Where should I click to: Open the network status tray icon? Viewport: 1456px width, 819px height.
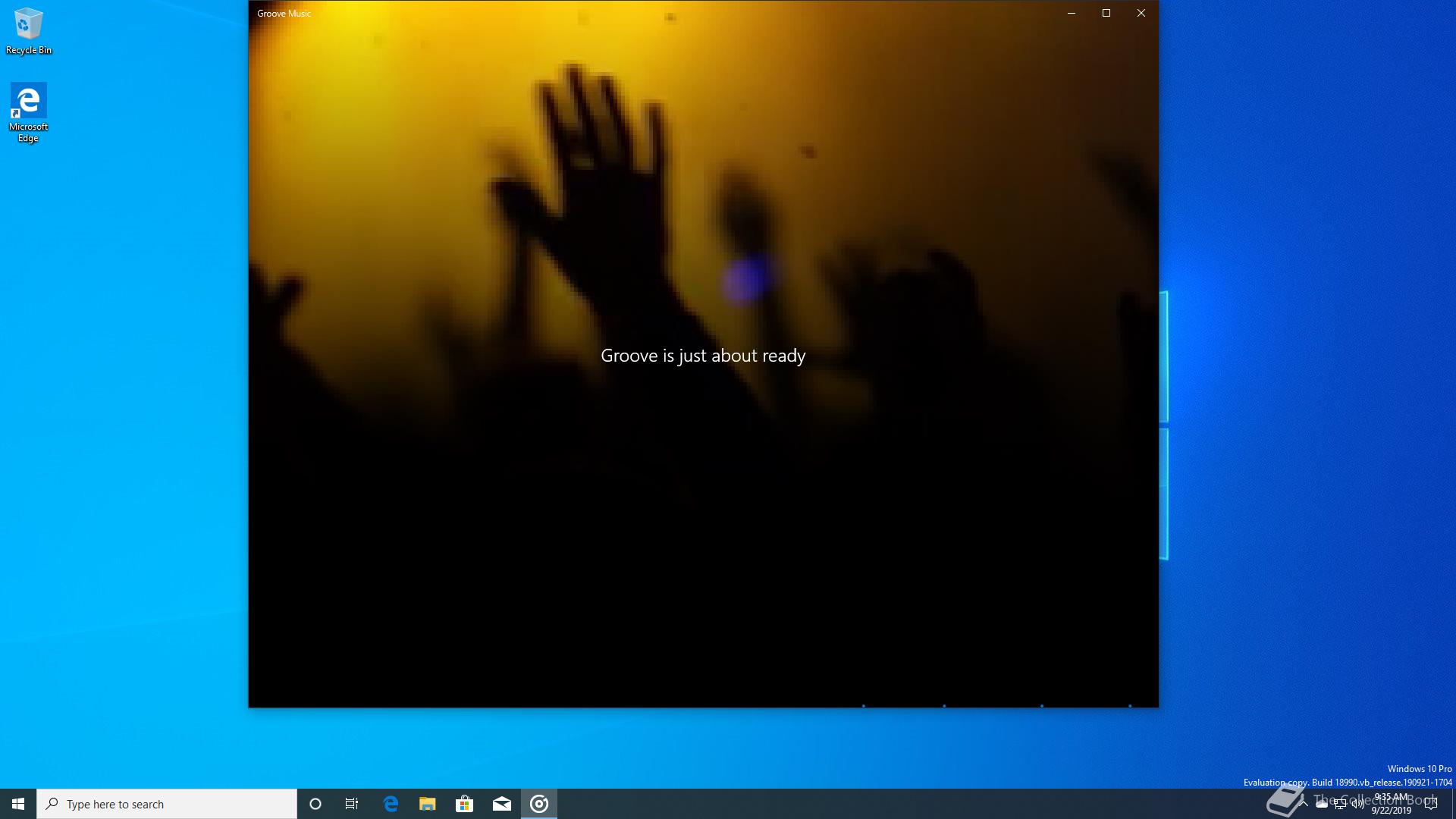tap(1340, 804)
